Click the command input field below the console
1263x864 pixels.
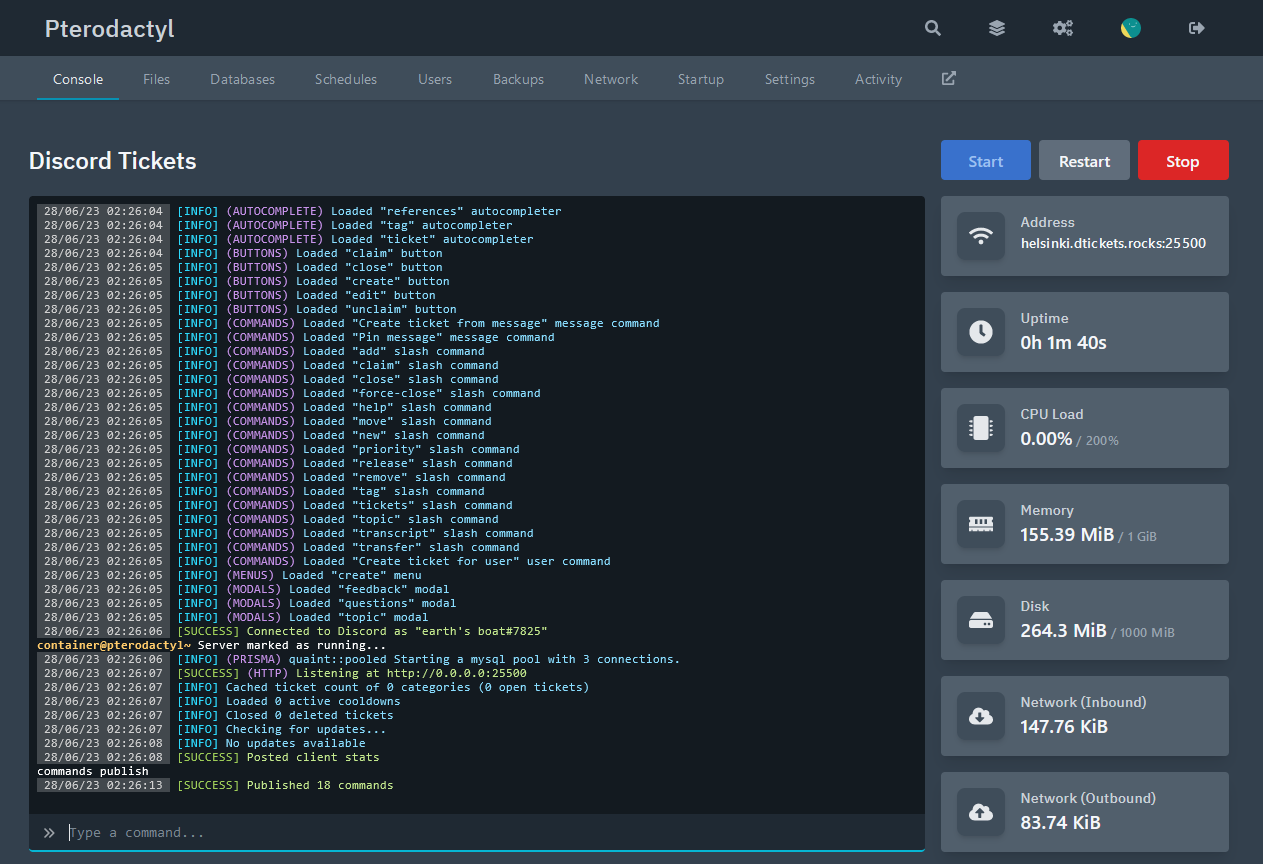tap(300, 832)
